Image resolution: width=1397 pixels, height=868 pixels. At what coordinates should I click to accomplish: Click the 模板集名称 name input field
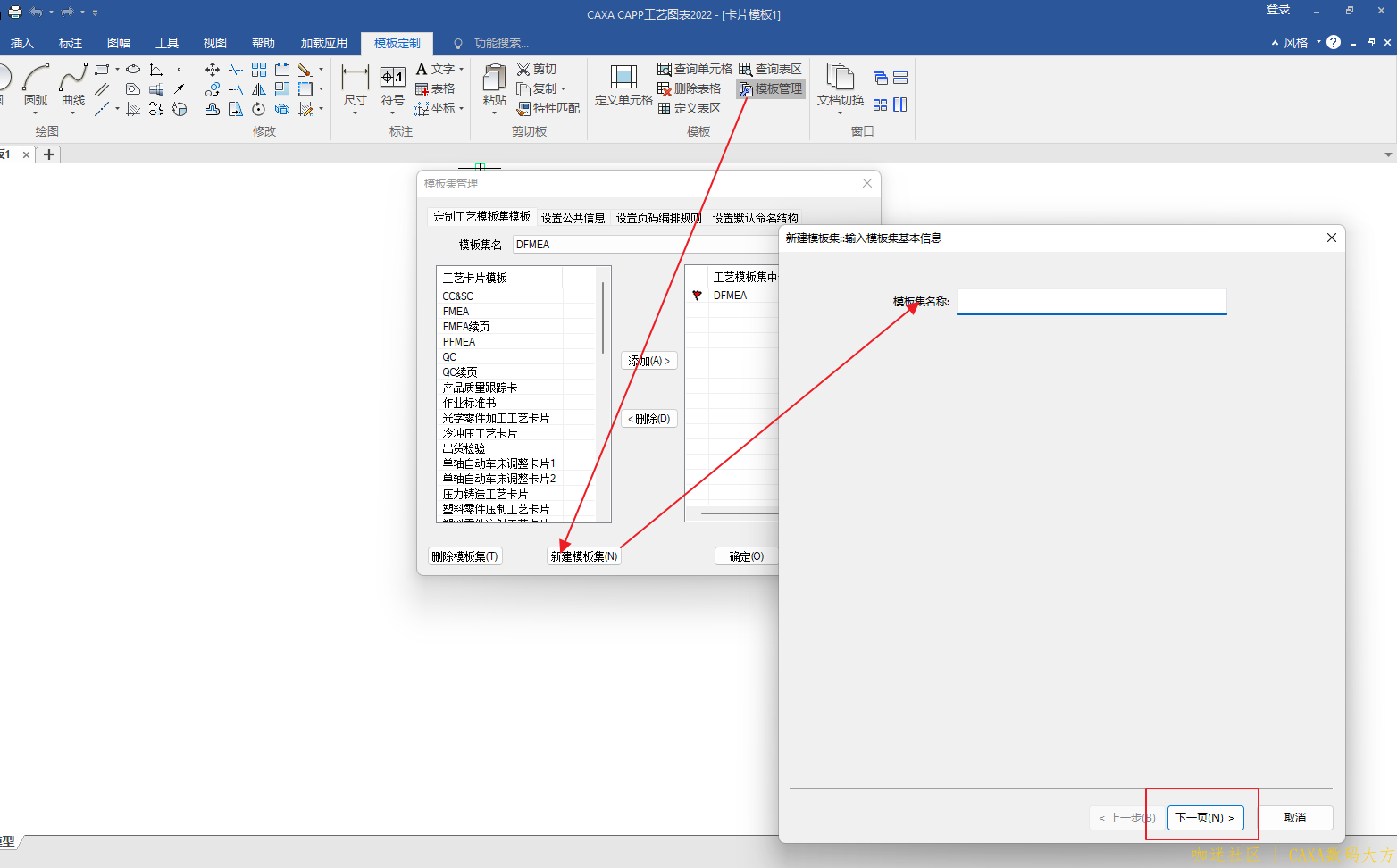click(x=1091, y=302)
